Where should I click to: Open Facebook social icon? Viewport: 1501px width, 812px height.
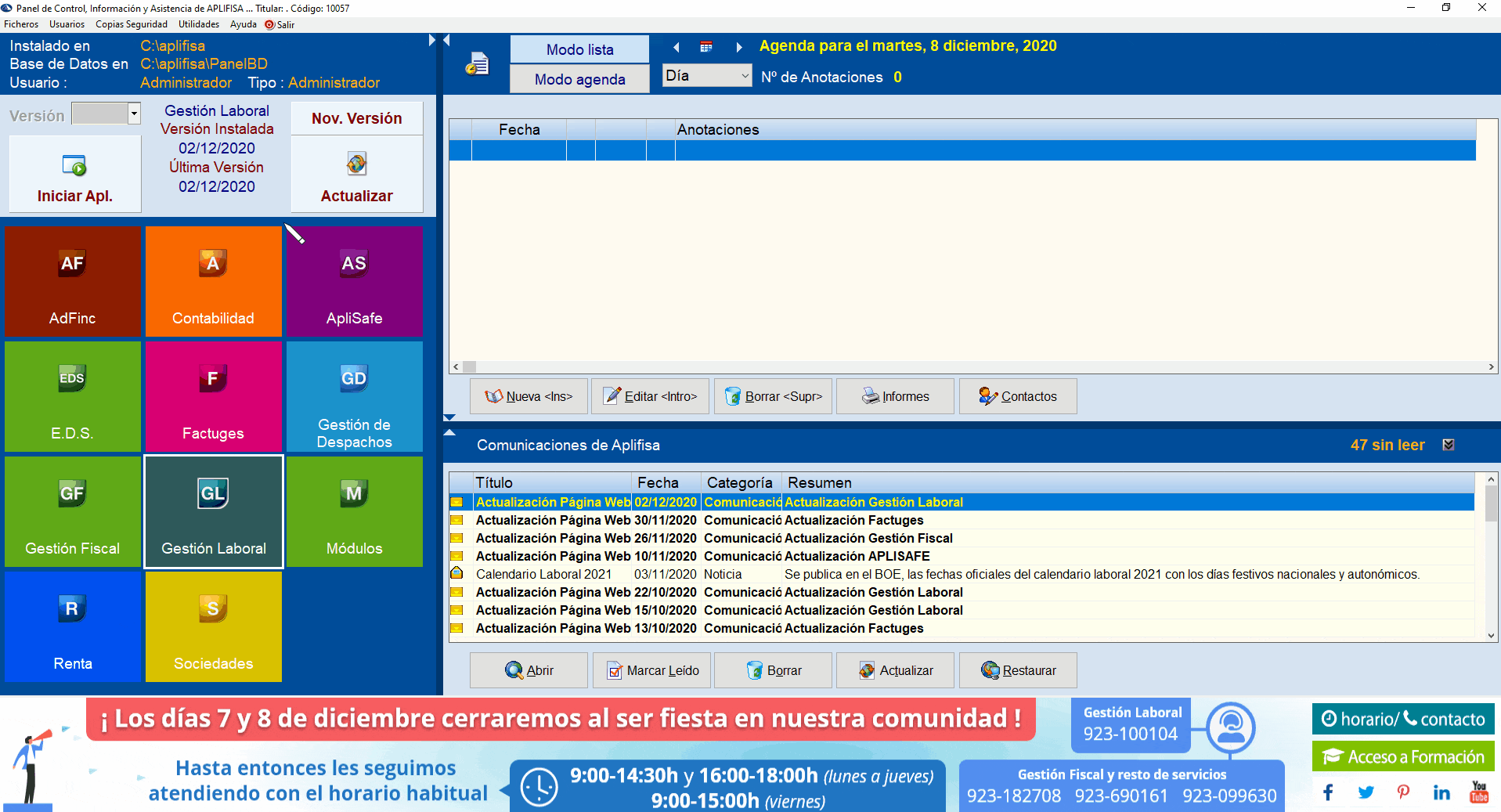[x=1328, y=792]
